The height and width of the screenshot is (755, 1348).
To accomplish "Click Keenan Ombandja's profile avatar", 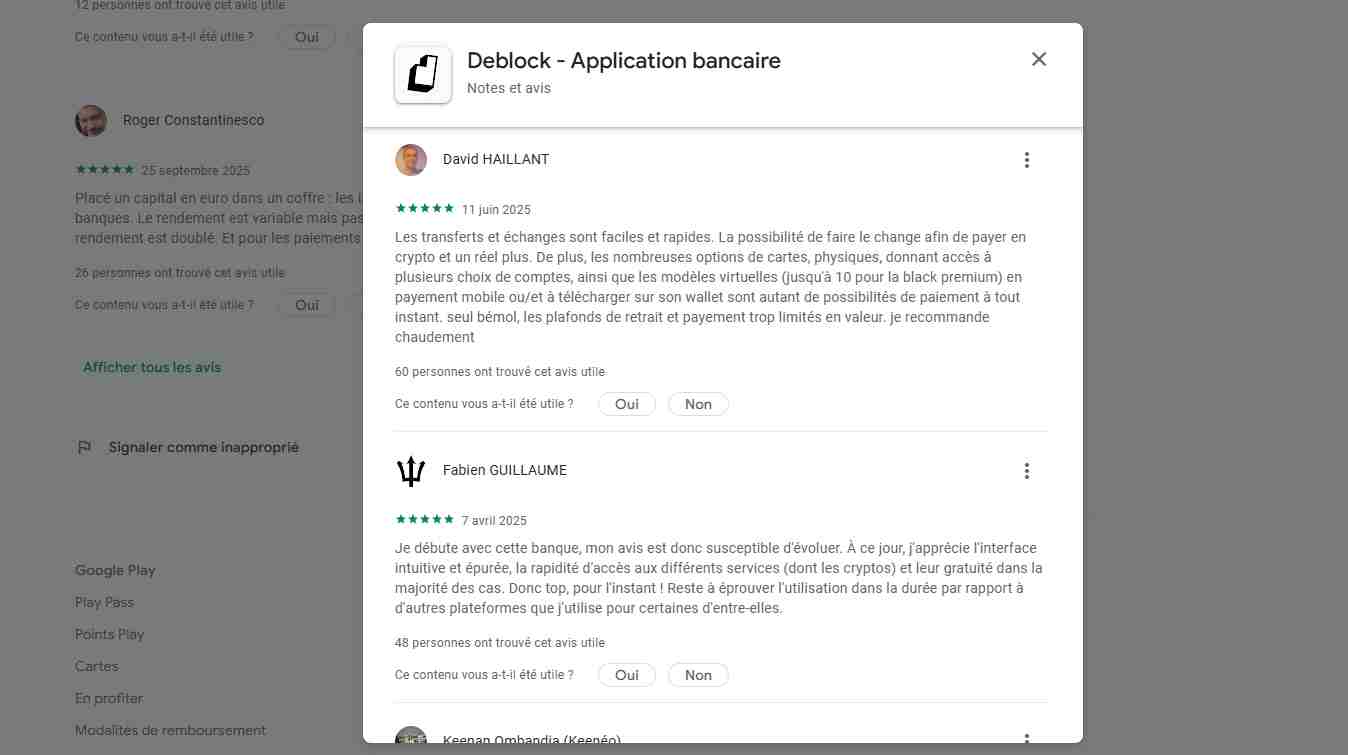I will pyautogui.click(x=411, y=738).
